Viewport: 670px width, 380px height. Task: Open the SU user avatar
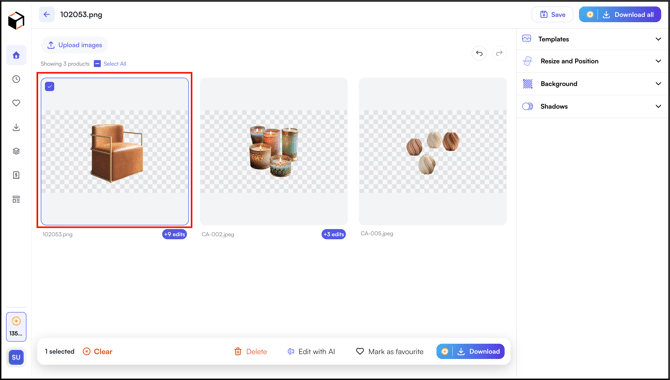click(x=16, y=357)
